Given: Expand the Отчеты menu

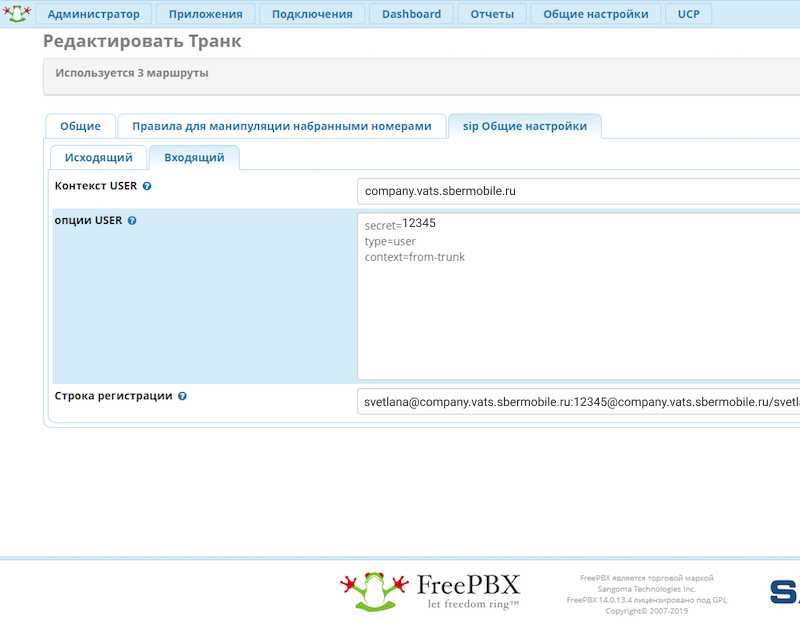Looking at the screenshot, I should tap(492, 14).
